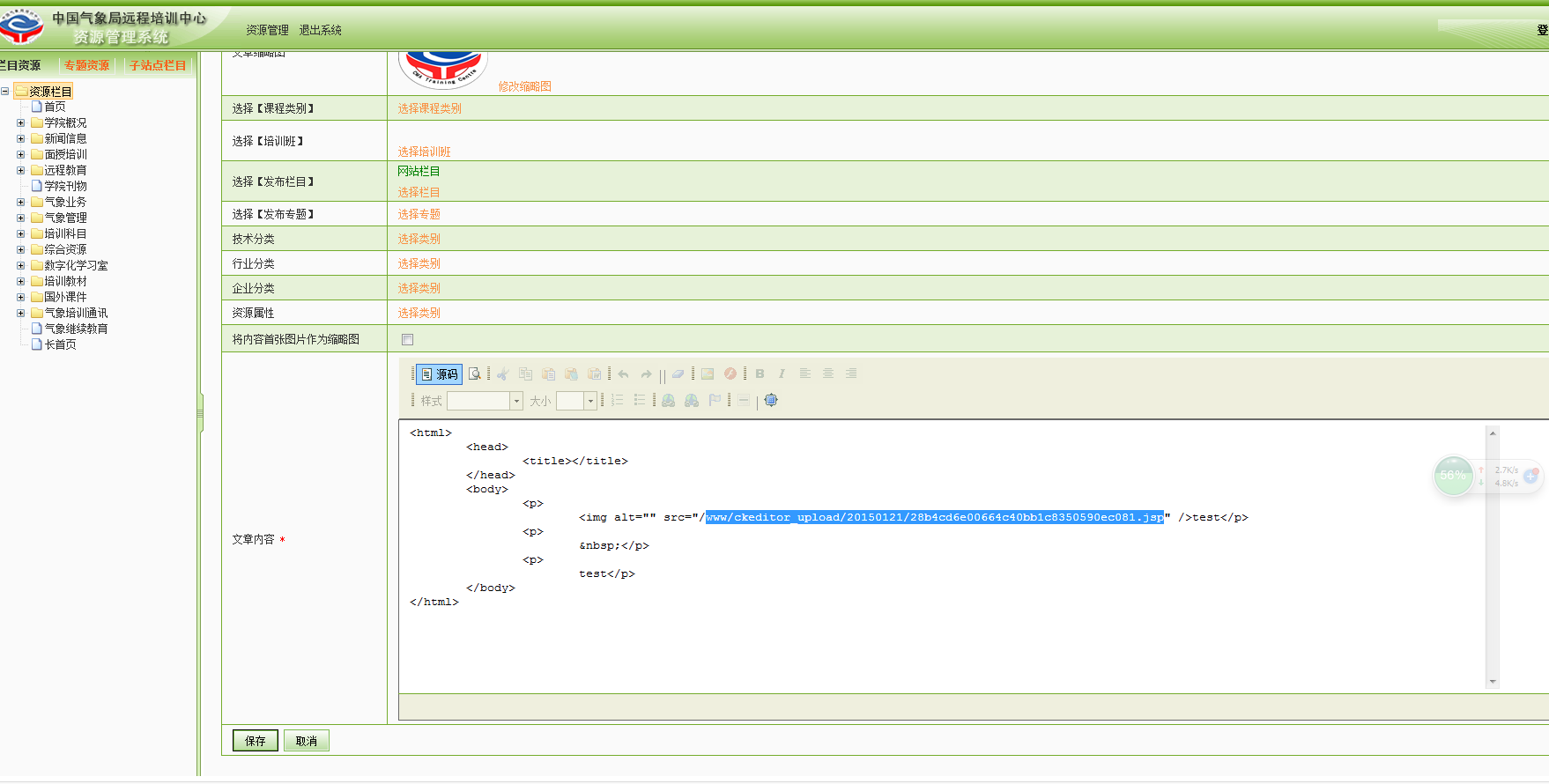The image size is (1549, 784).
Task: Toggle the 源码 source view button
Action: click(x=439, y=374)
